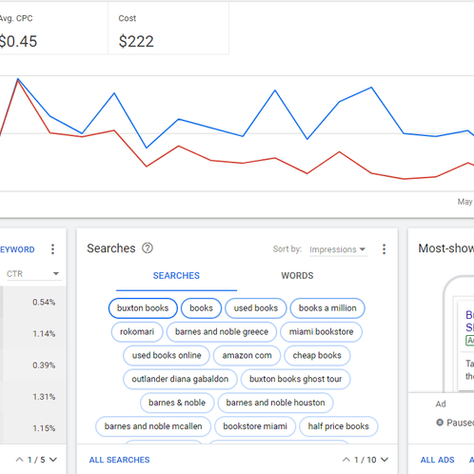Viewport: 474px width, 474px height.
Task: Select the Cost metric card
Action: click(x=168, y=28)
